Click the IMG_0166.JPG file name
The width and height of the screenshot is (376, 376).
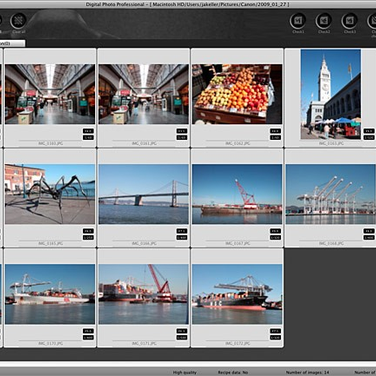[144, 244]
